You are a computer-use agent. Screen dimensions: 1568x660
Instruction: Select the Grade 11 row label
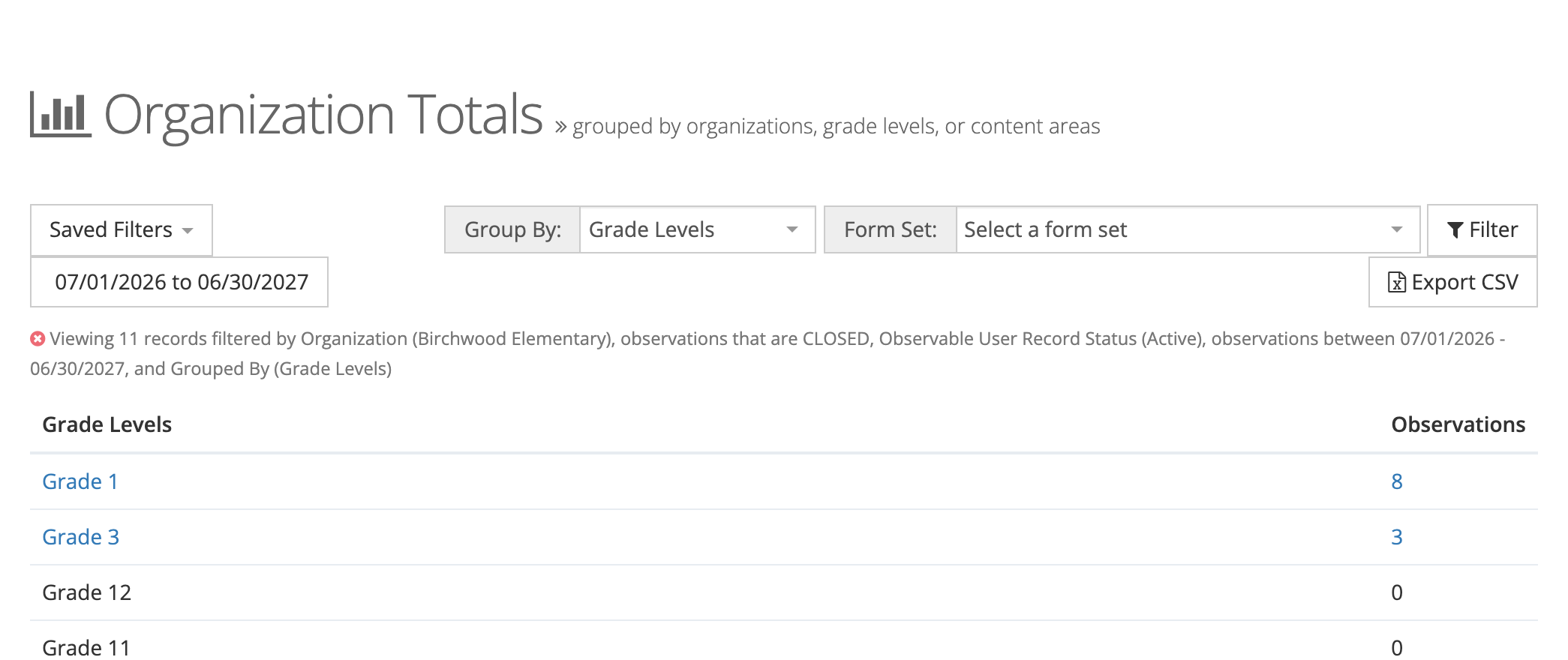87,647
